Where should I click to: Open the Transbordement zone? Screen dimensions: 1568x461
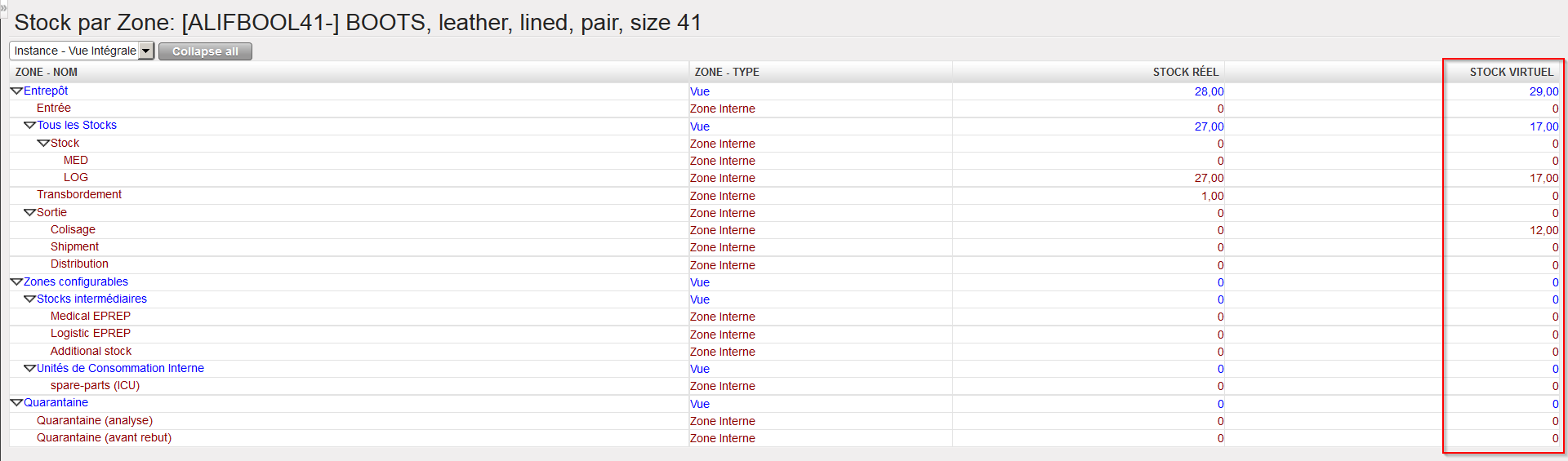[79, 195]
